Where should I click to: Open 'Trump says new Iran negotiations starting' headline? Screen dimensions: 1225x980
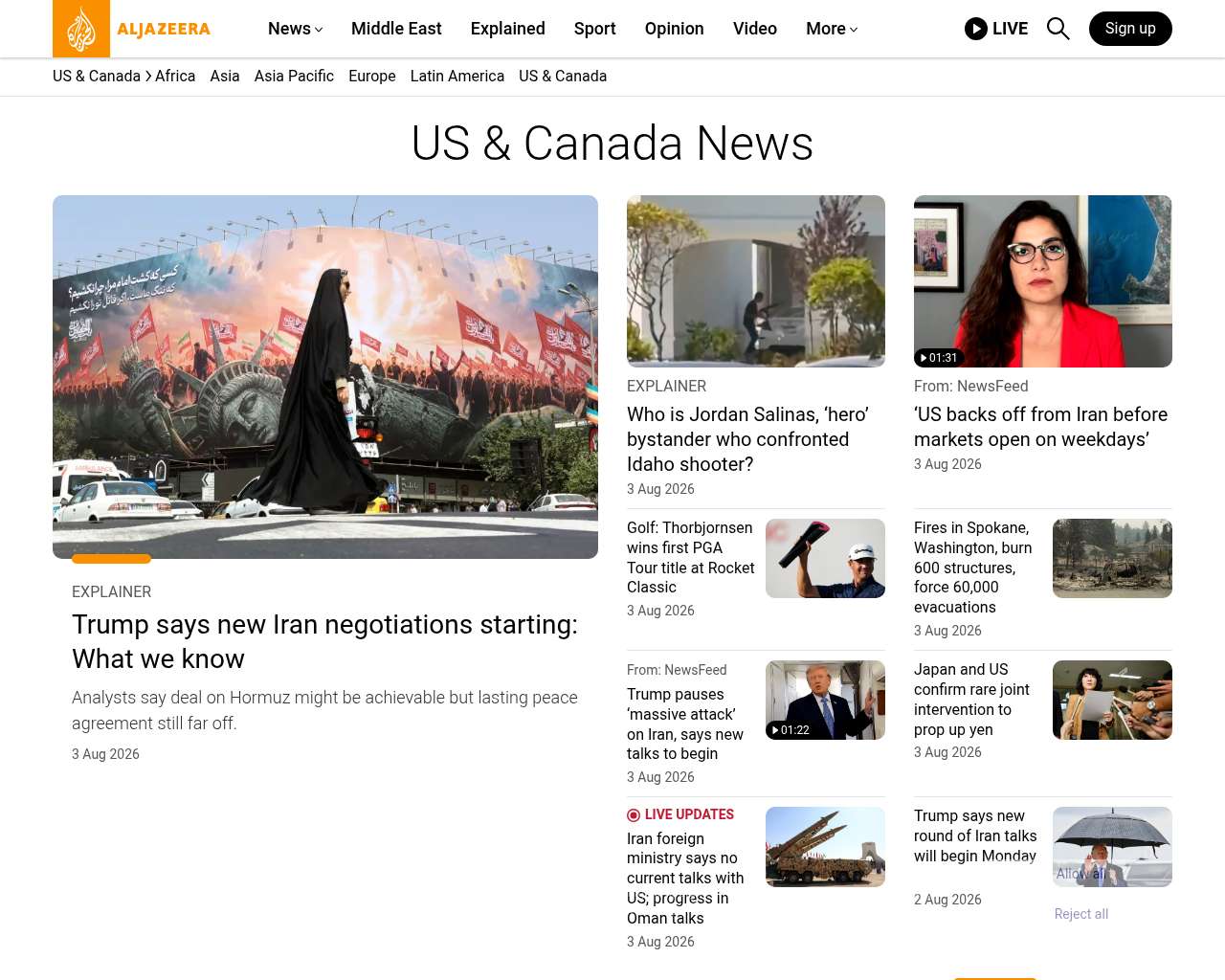pyautogui.click(x=325, y=641)
